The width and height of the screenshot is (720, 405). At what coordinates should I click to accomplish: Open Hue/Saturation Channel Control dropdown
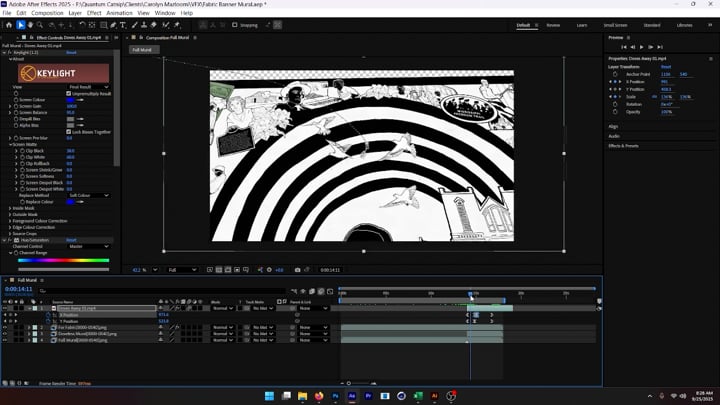tap(89, 247)
